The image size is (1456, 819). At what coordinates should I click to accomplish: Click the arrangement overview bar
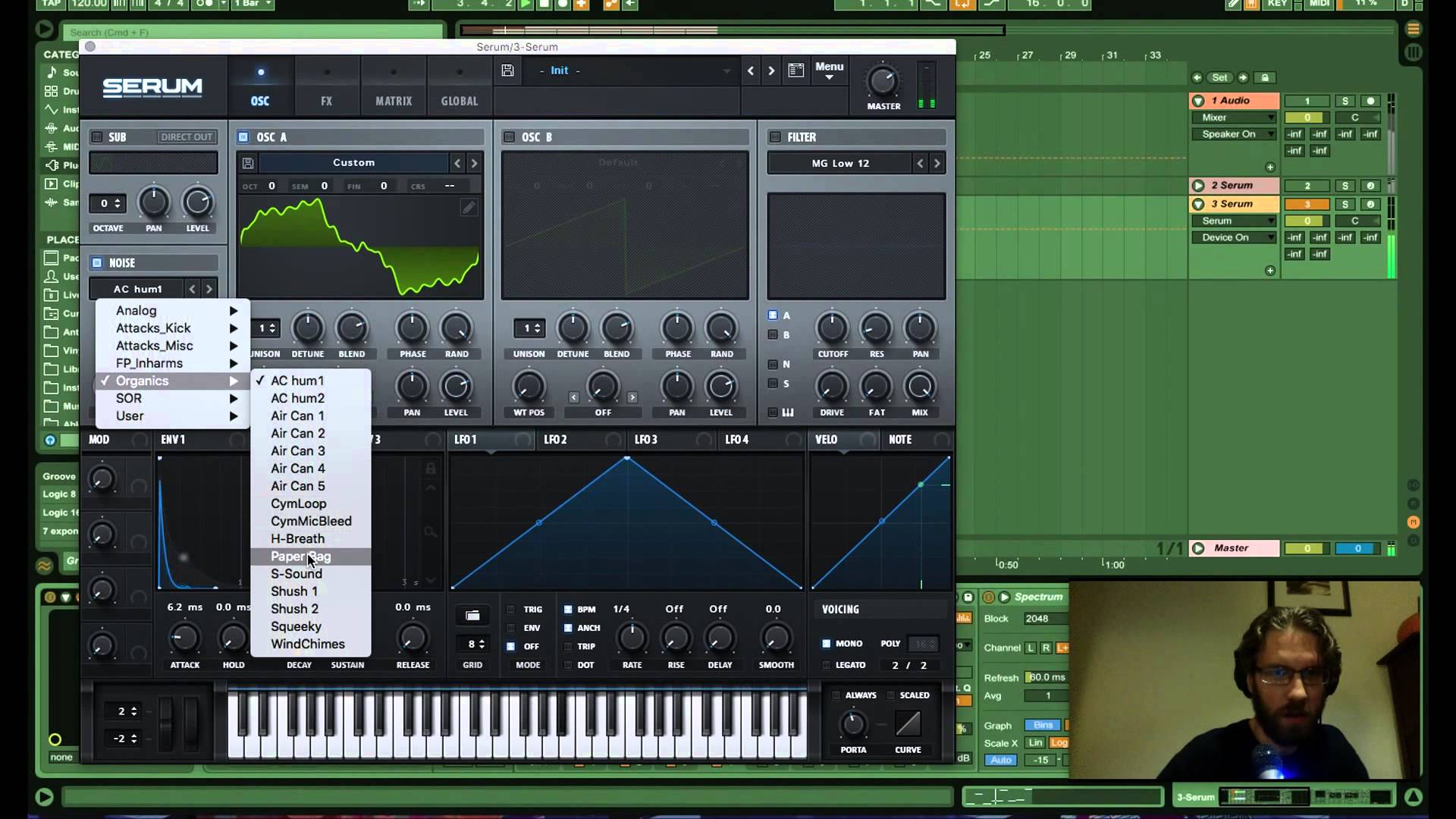pos(732,30)
